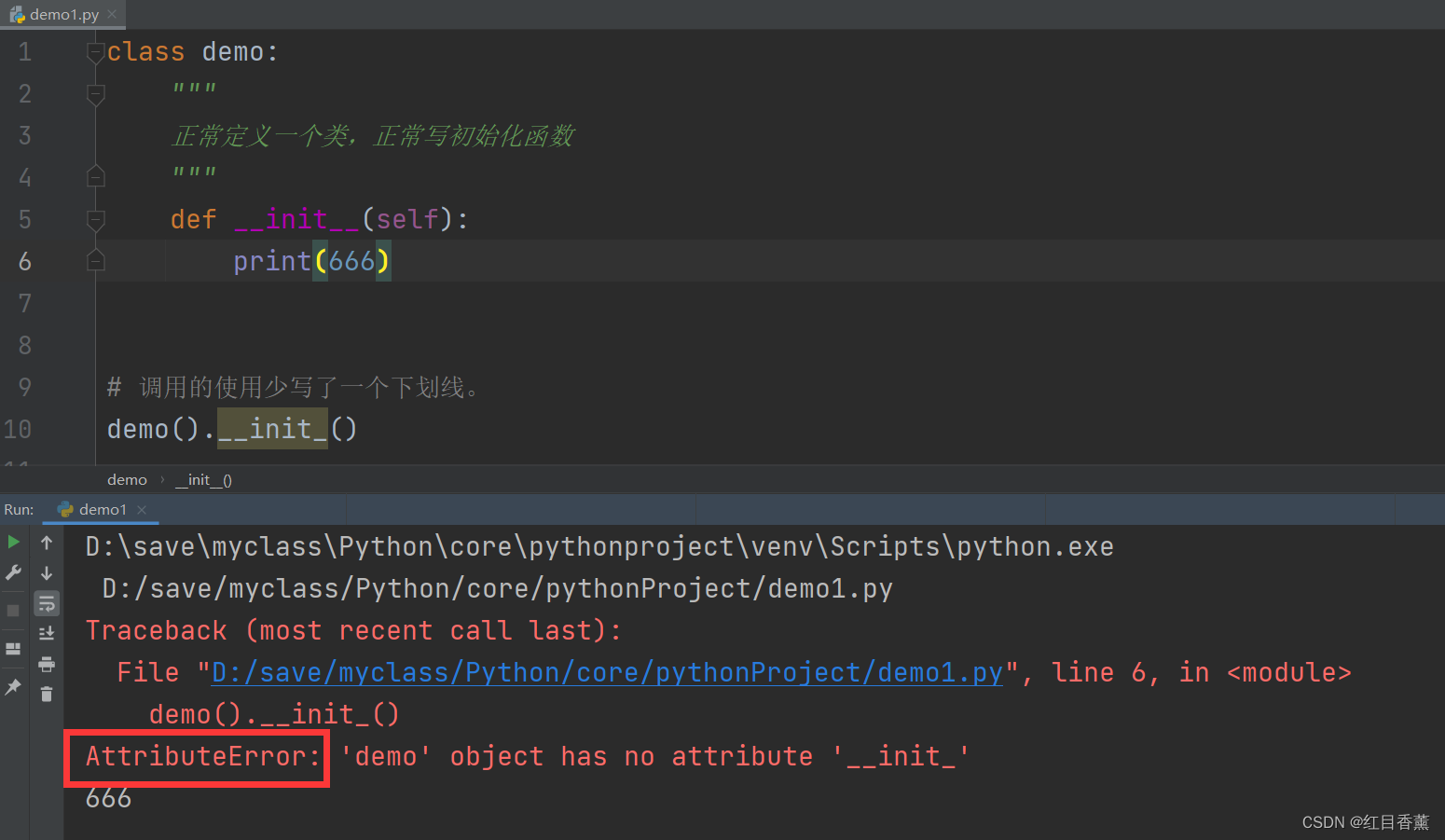Pin the Run tab with pin icon
Image resolution: width=1445 pixels, height=840 pixels.
coord(13,687)
